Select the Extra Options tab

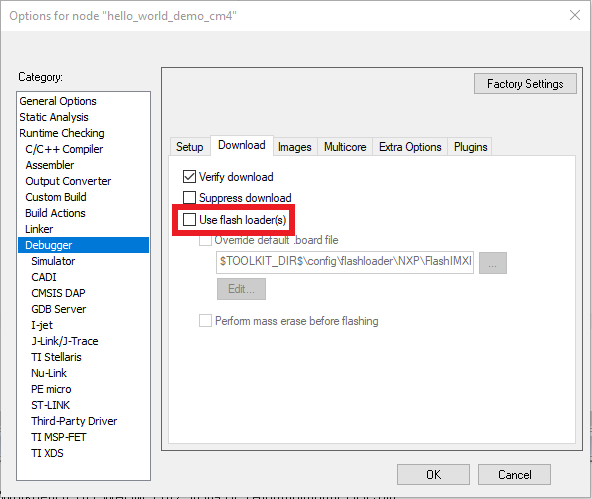pyautogui.click(x=410, y=147)
